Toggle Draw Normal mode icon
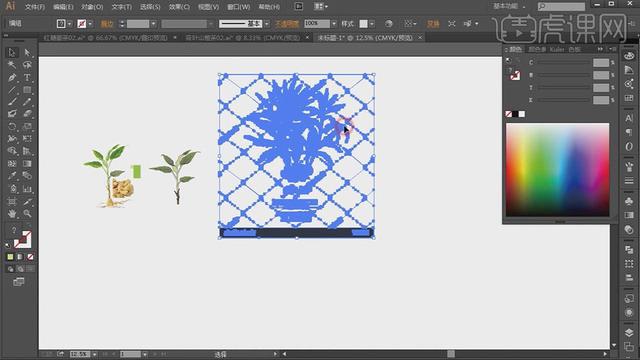The height and width of the screenshot is (360, 640). click(10, 269)
